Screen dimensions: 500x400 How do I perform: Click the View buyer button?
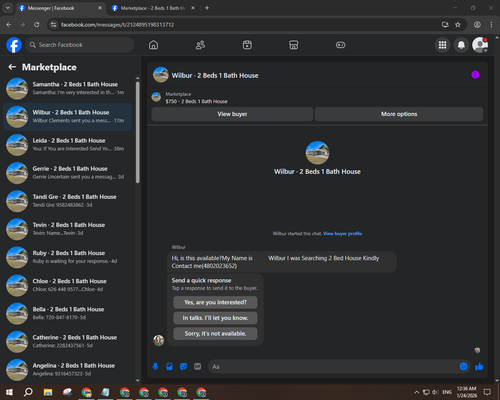pos(232,114)
